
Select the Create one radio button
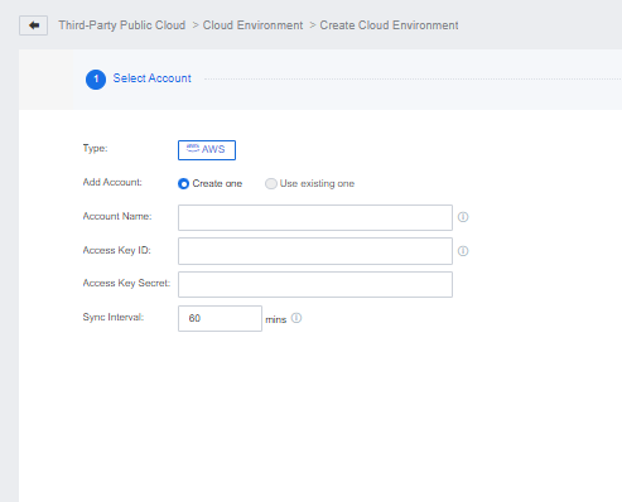(x=183, y=184)
